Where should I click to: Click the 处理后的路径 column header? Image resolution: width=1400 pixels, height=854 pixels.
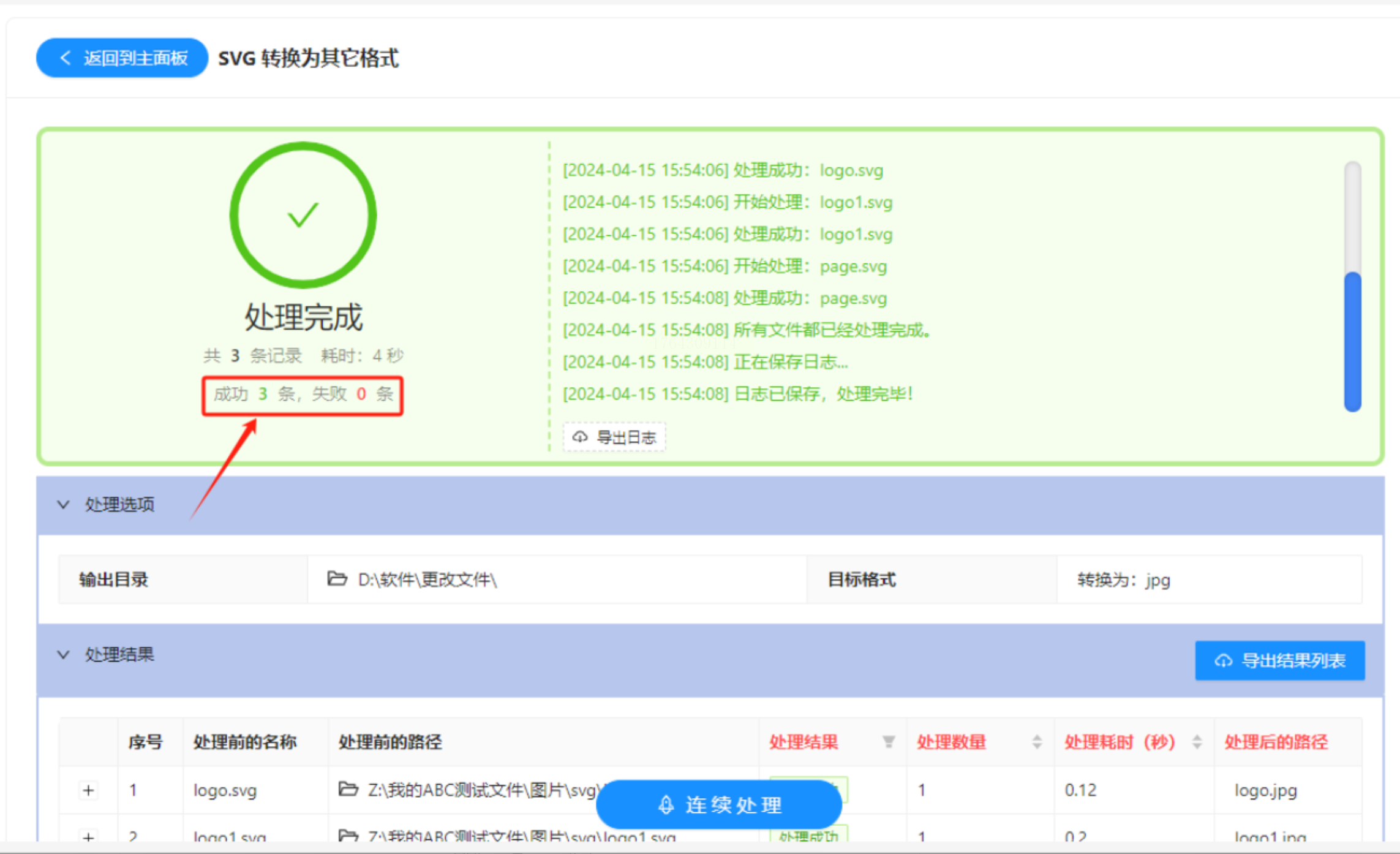tap(1276, 742)
